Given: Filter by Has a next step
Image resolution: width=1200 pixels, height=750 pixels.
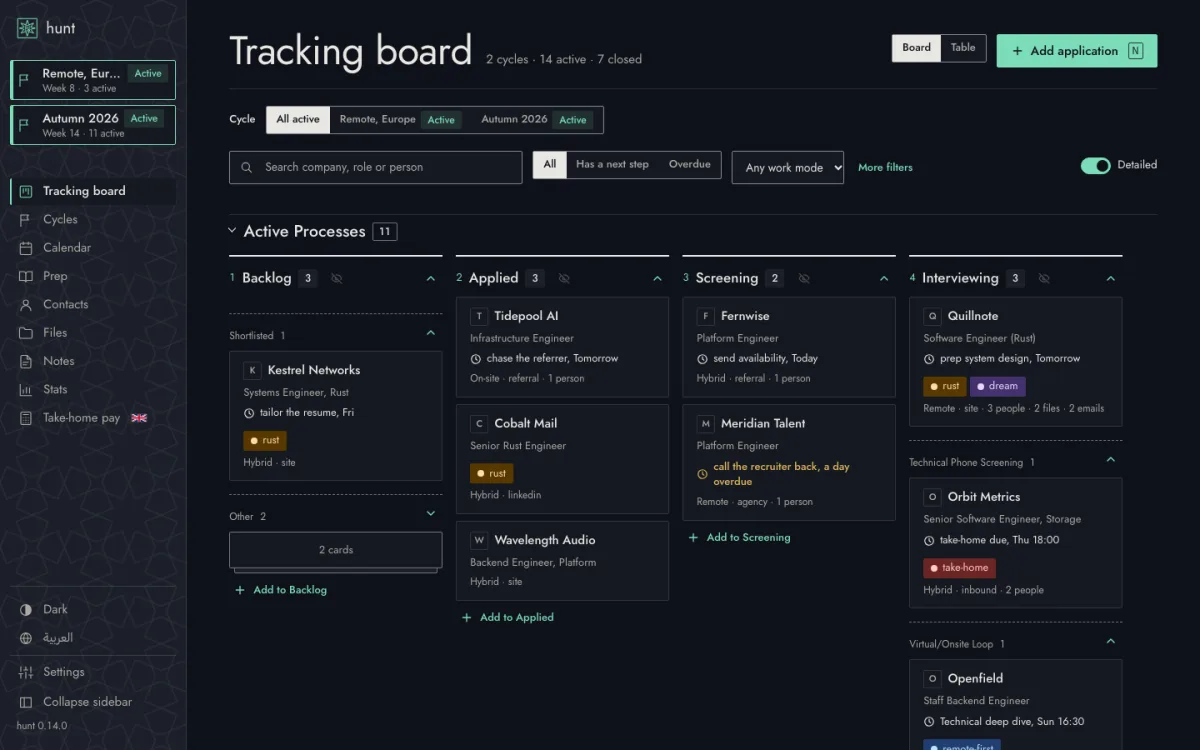Looking at the screenshot, I should pos(612,165).
